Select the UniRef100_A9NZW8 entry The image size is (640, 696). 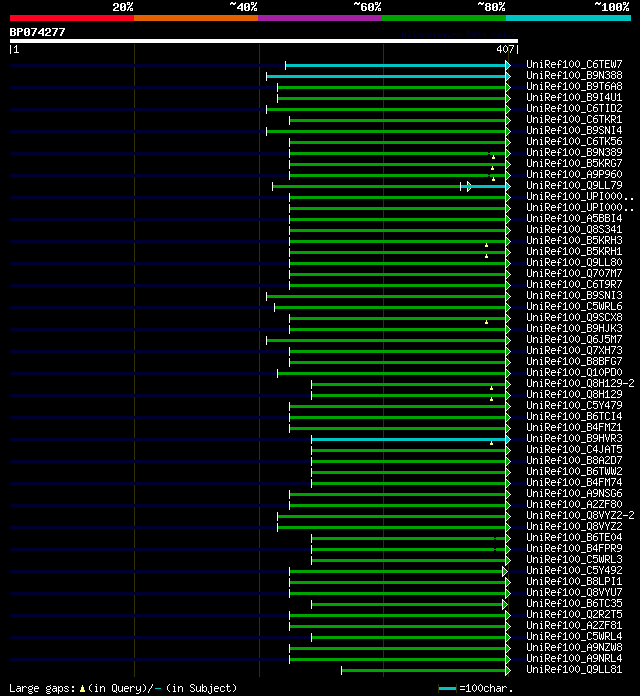coord(574,647)
